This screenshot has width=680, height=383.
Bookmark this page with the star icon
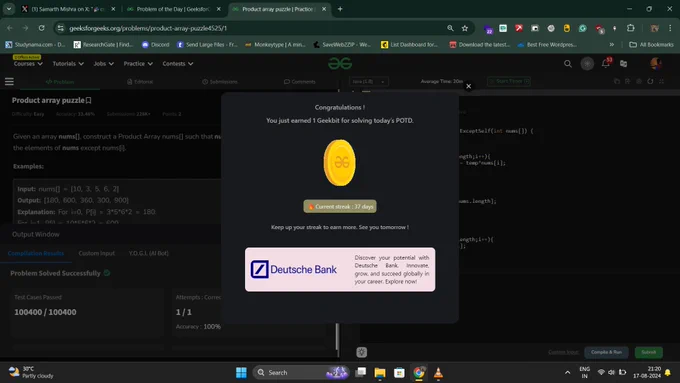tap(465, 28)
